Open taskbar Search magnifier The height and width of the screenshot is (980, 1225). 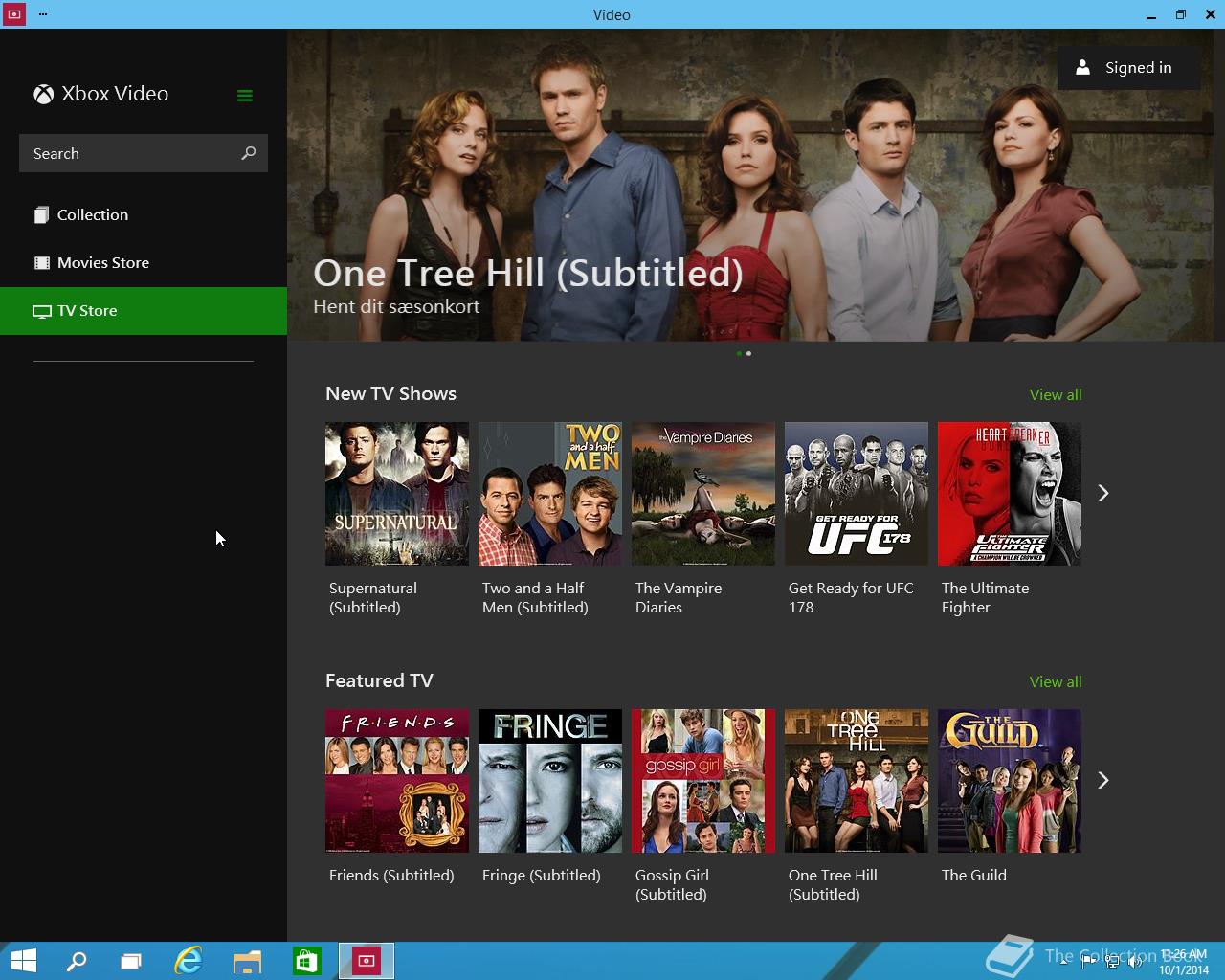77,961
